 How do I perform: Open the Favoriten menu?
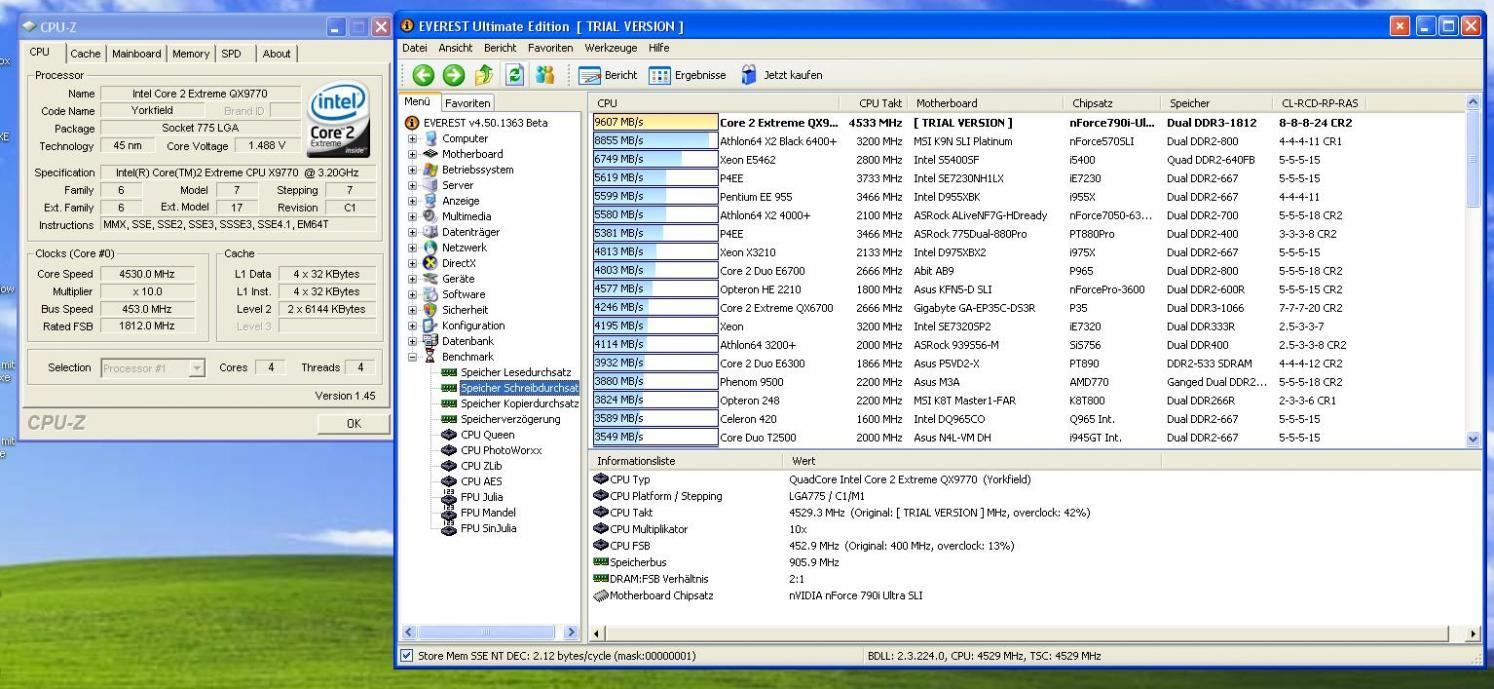point(550,48)
